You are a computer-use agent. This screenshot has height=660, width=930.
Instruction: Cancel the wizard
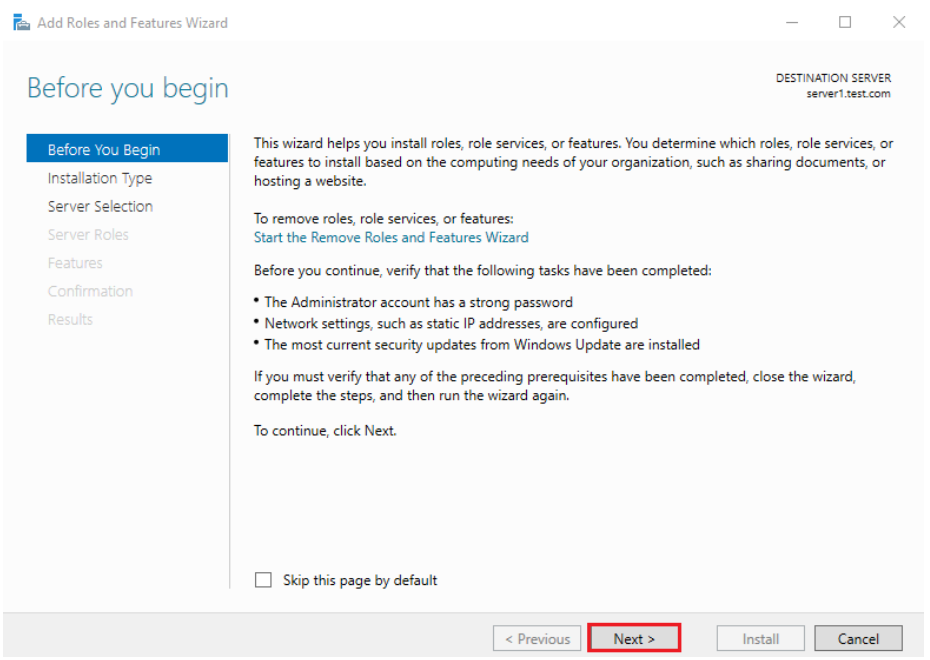[x=858, y=639]
